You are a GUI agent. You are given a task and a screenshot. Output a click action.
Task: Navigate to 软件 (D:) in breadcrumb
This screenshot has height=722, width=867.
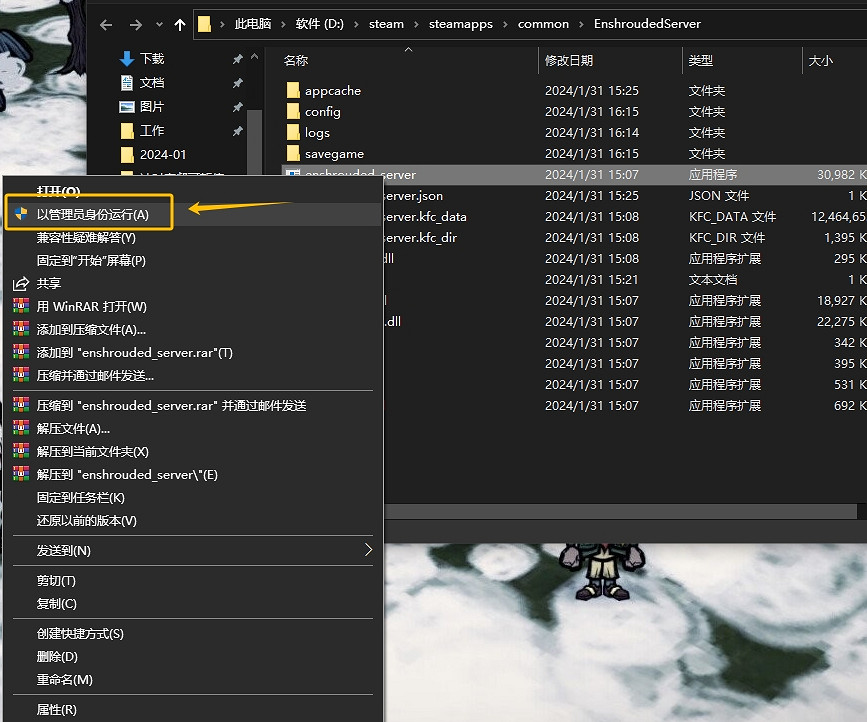coord(319,24)
